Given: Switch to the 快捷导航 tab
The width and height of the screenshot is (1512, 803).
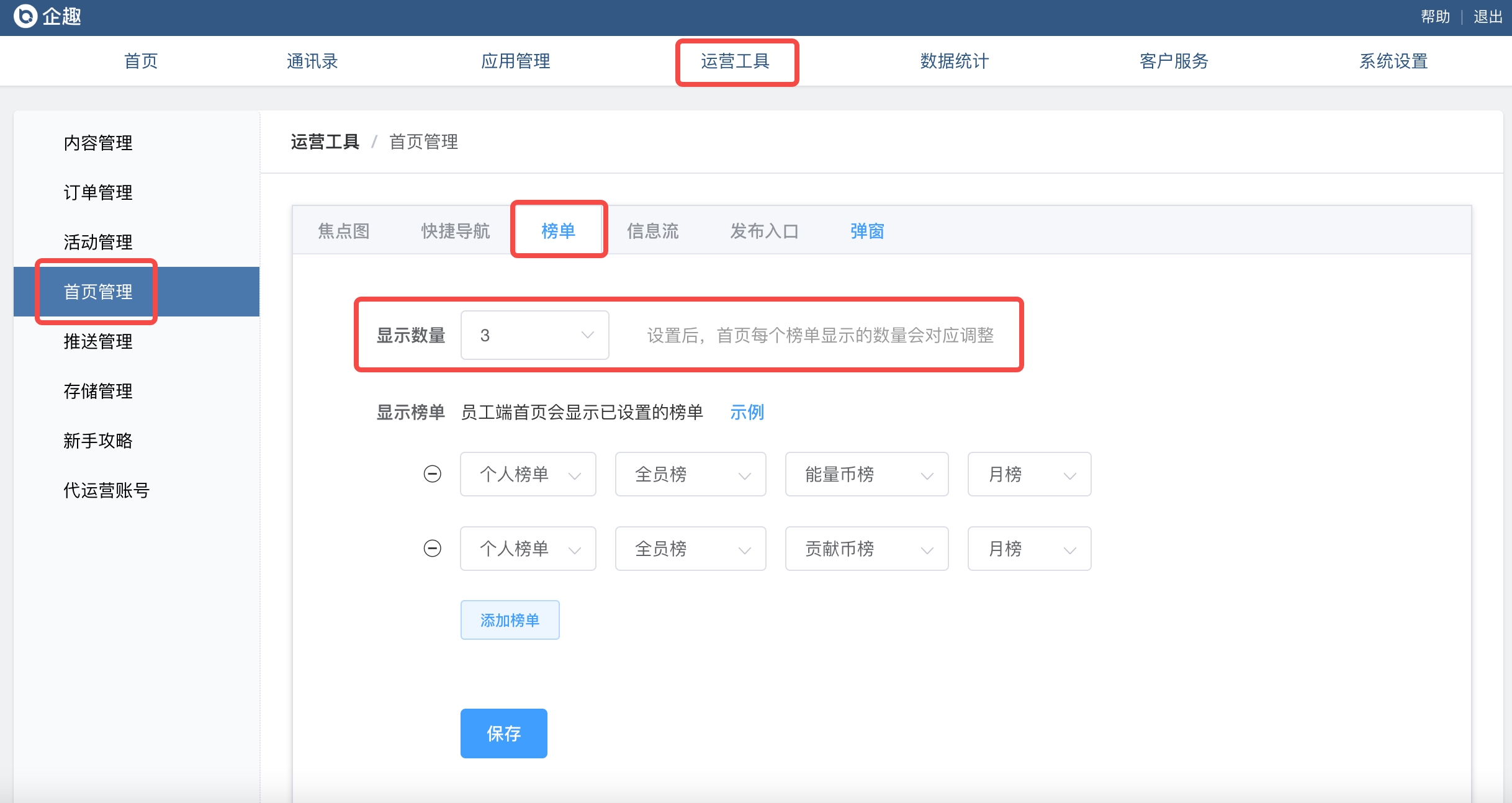Looking at the screenshot, I should (x=456, y=231).
